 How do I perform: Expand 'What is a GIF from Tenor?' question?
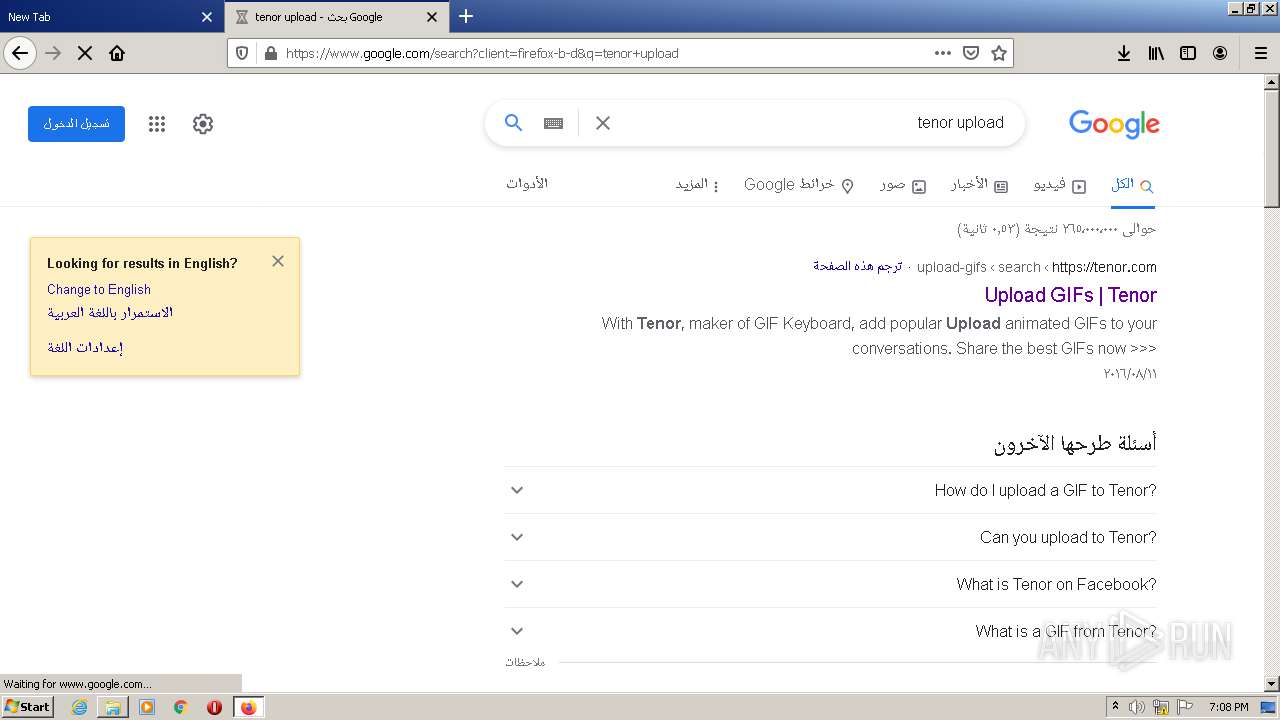tap(830, 631)
